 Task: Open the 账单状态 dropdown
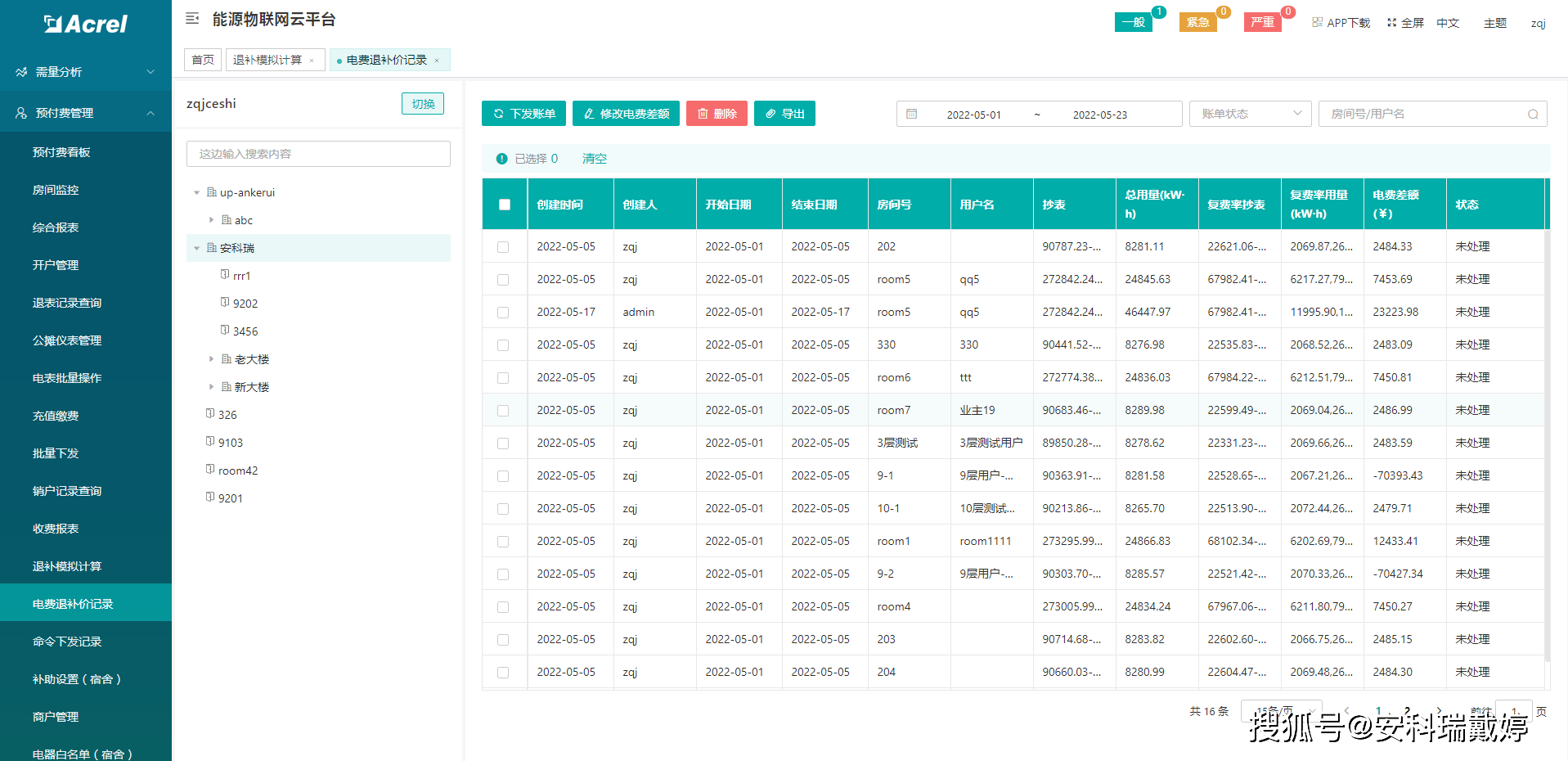(x=1250, y=114)
